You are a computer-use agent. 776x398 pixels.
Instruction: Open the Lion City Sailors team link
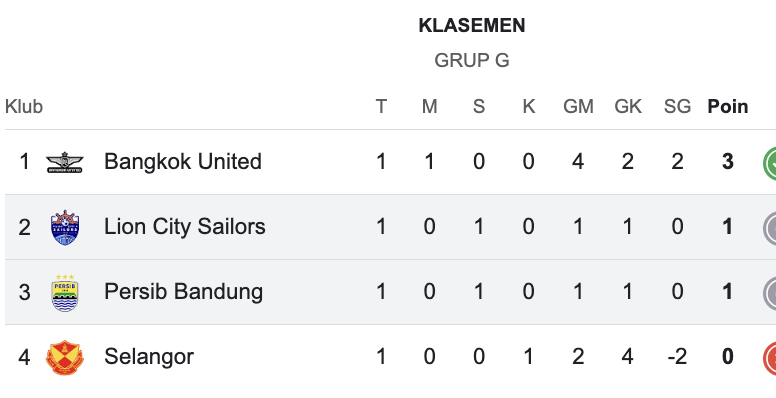pyautogui.click(x=185, y=227)
